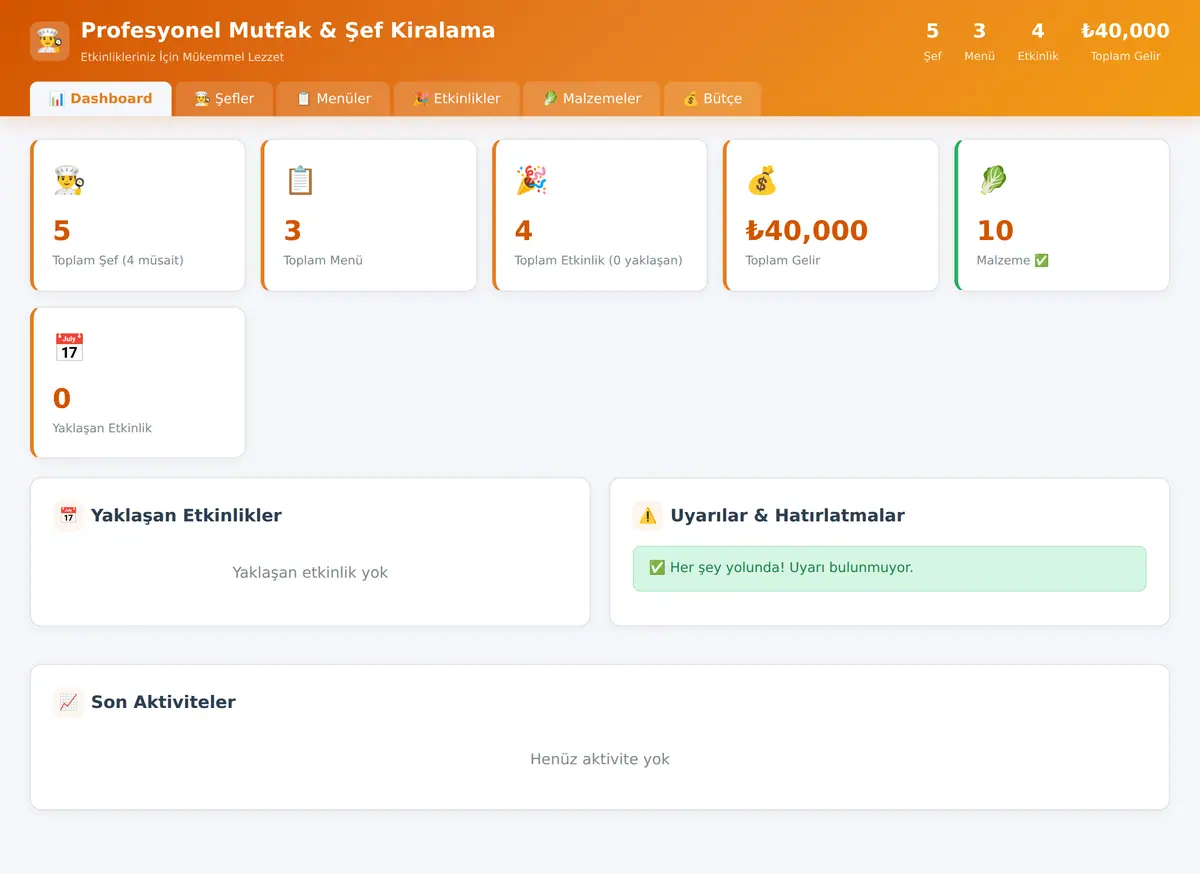
Task: Go to the Etkinlikler tab
Action: (457, 99)
